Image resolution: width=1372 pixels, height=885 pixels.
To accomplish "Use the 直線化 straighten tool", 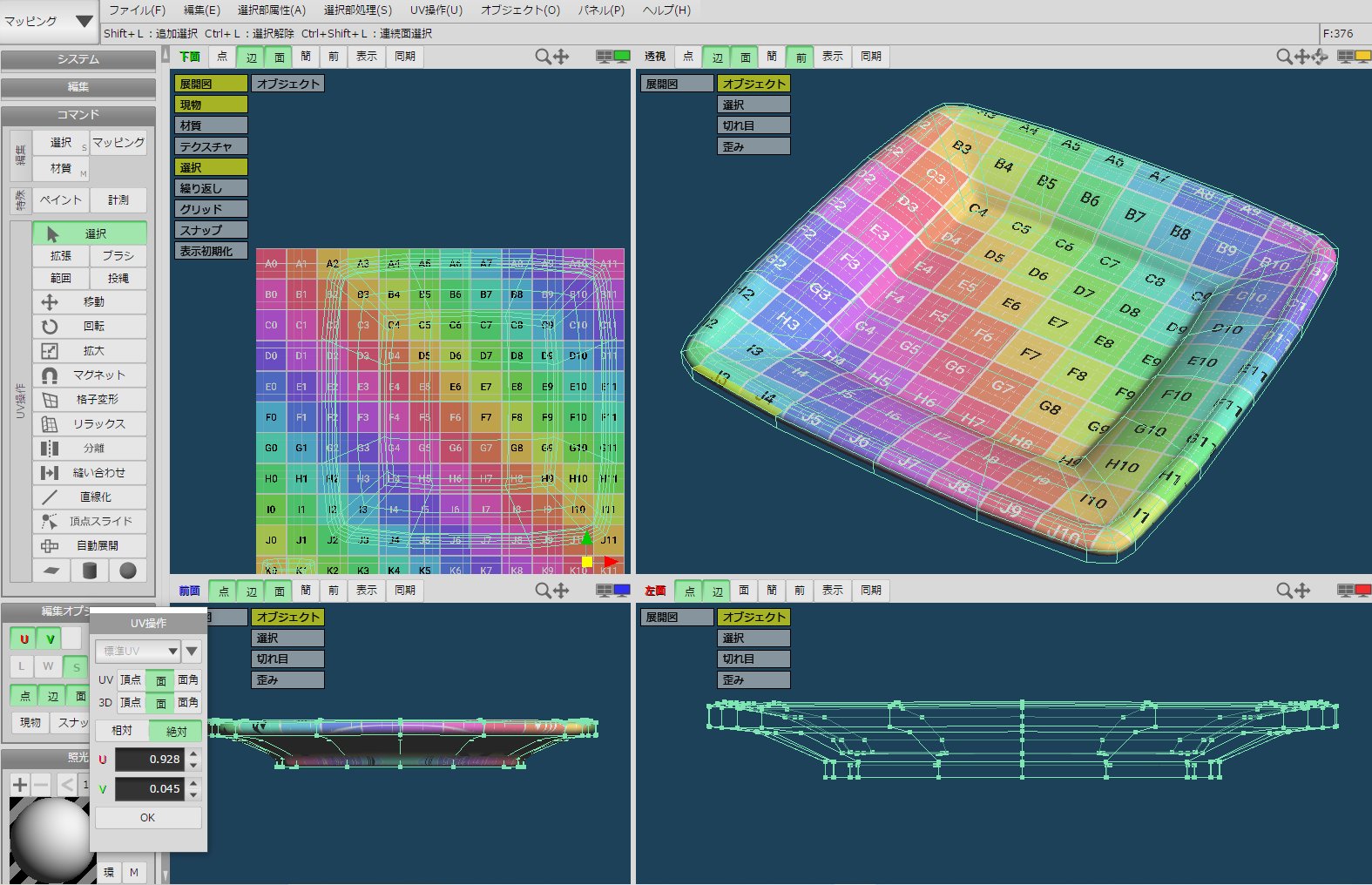I will point(90,497).
